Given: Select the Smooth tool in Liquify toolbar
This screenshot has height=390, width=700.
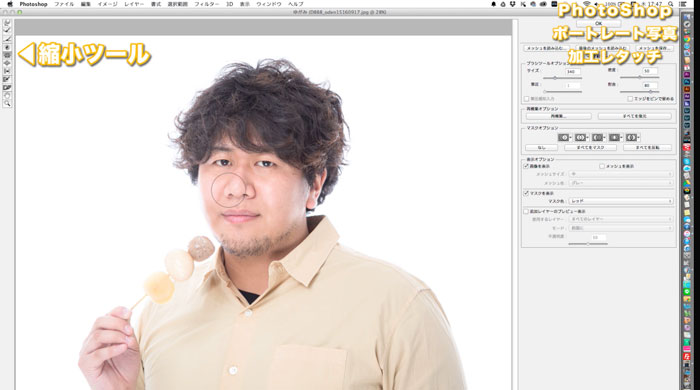Looking at the screenshot, I should point(7,39).
